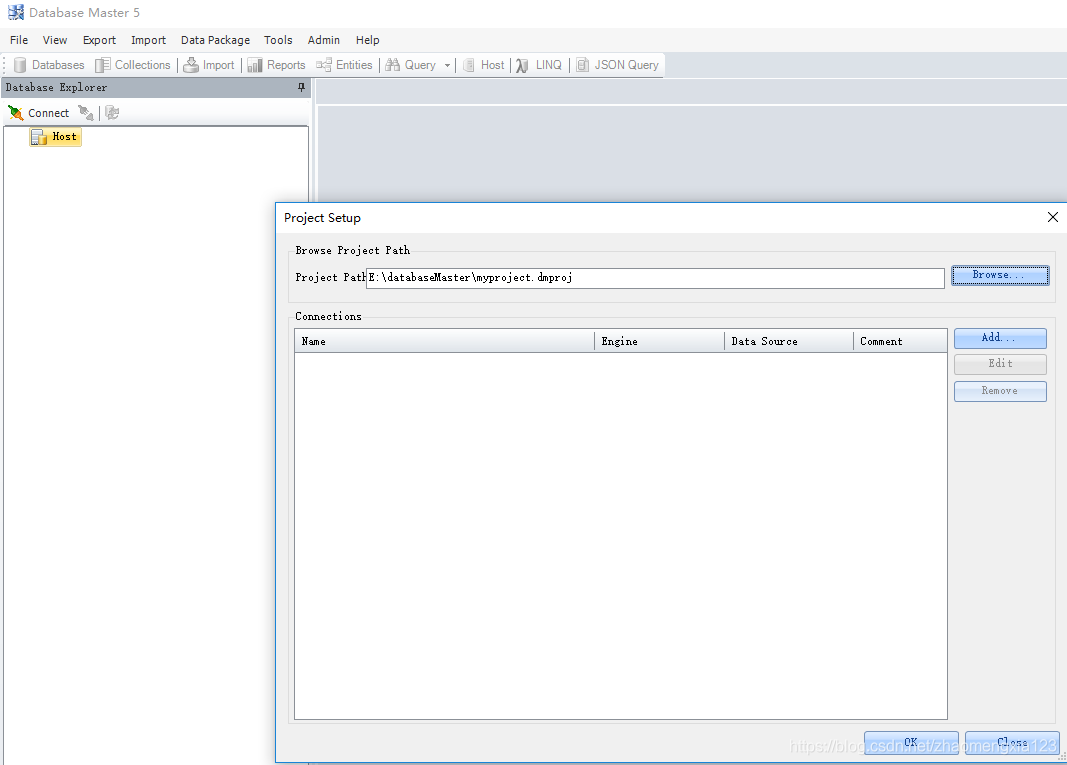Click the Close button in Project Setup
Image resolution: width=1067 pixels, height=765 pixels.
point(1012,743)
